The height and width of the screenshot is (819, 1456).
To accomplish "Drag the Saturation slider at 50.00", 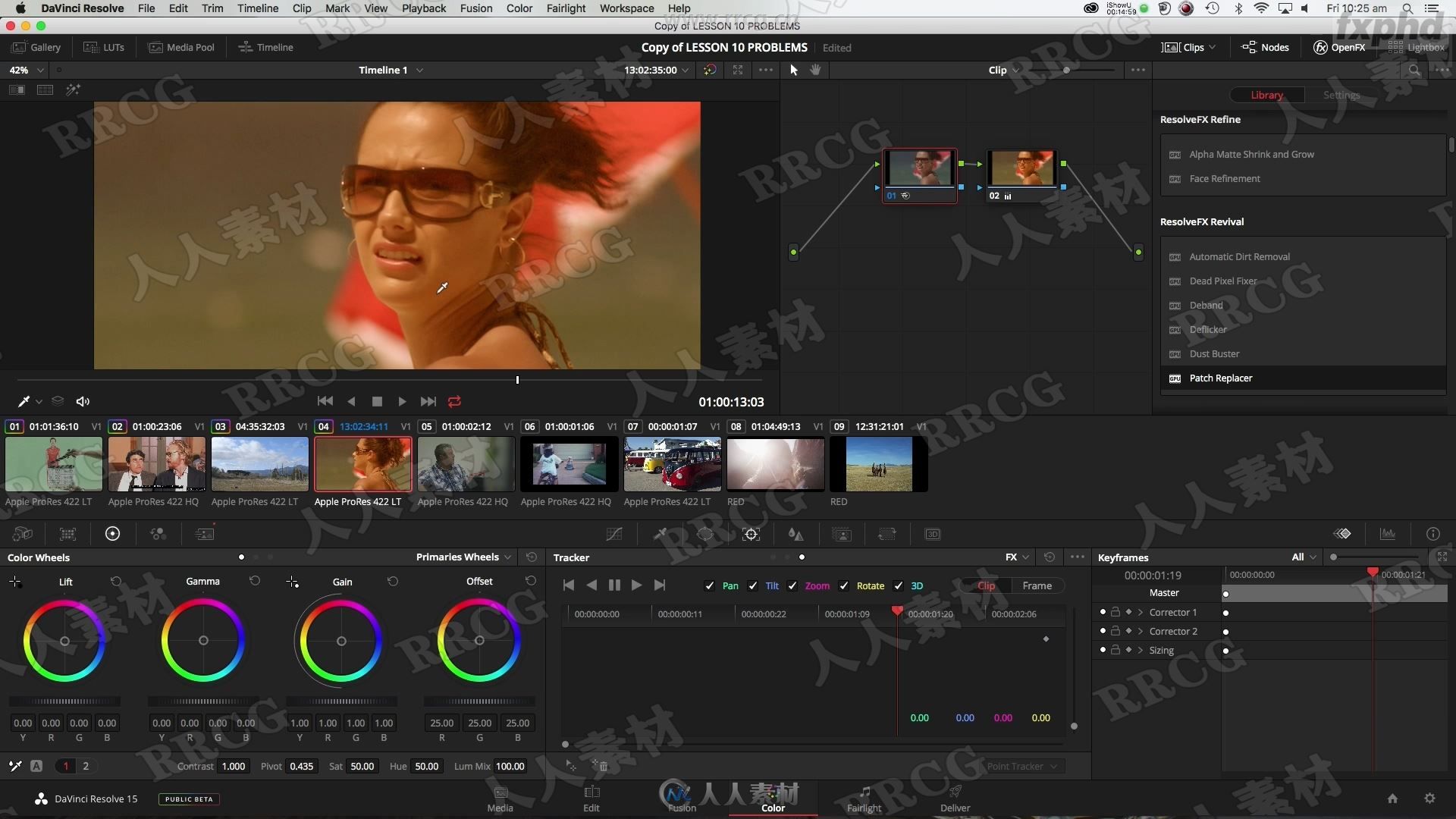I will tap(360, 766).
